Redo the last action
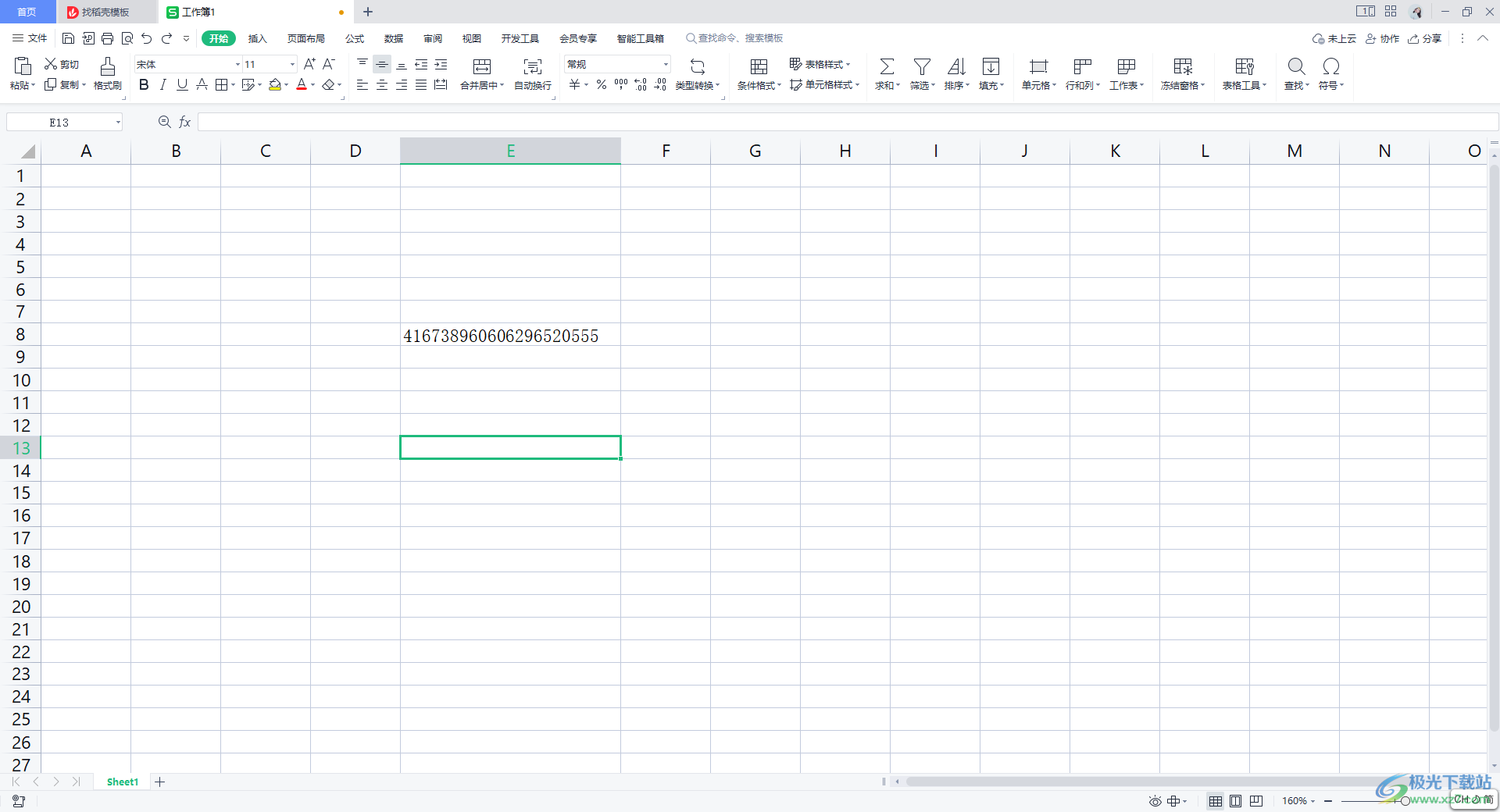The width and height of the screenshot is (1500, 812). tap(166, 38)
